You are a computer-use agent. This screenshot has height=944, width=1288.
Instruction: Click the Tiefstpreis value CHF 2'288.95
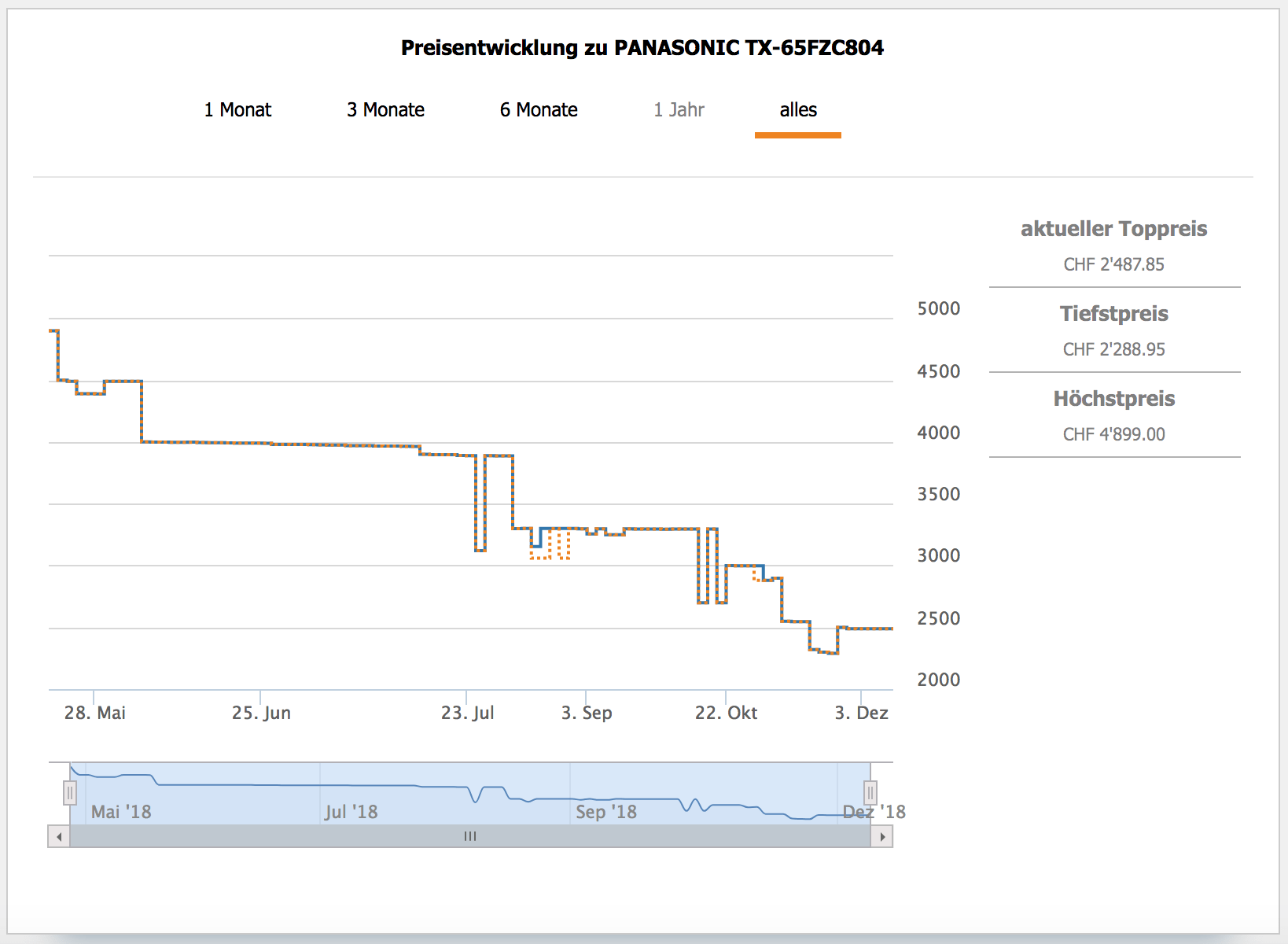pos(1113,349)
